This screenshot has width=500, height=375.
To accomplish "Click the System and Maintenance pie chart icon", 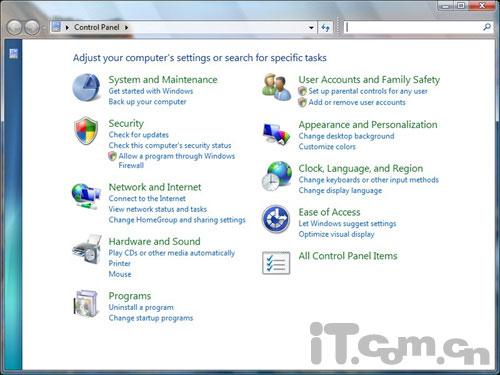I will [x=86, y=87].
